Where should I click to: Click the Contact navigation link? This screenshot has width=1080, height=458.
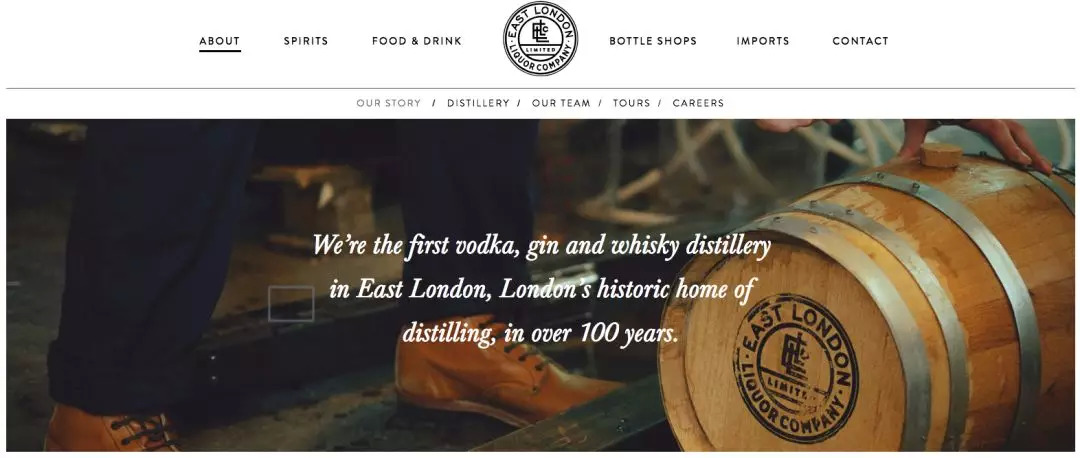(x=860, y=41)
